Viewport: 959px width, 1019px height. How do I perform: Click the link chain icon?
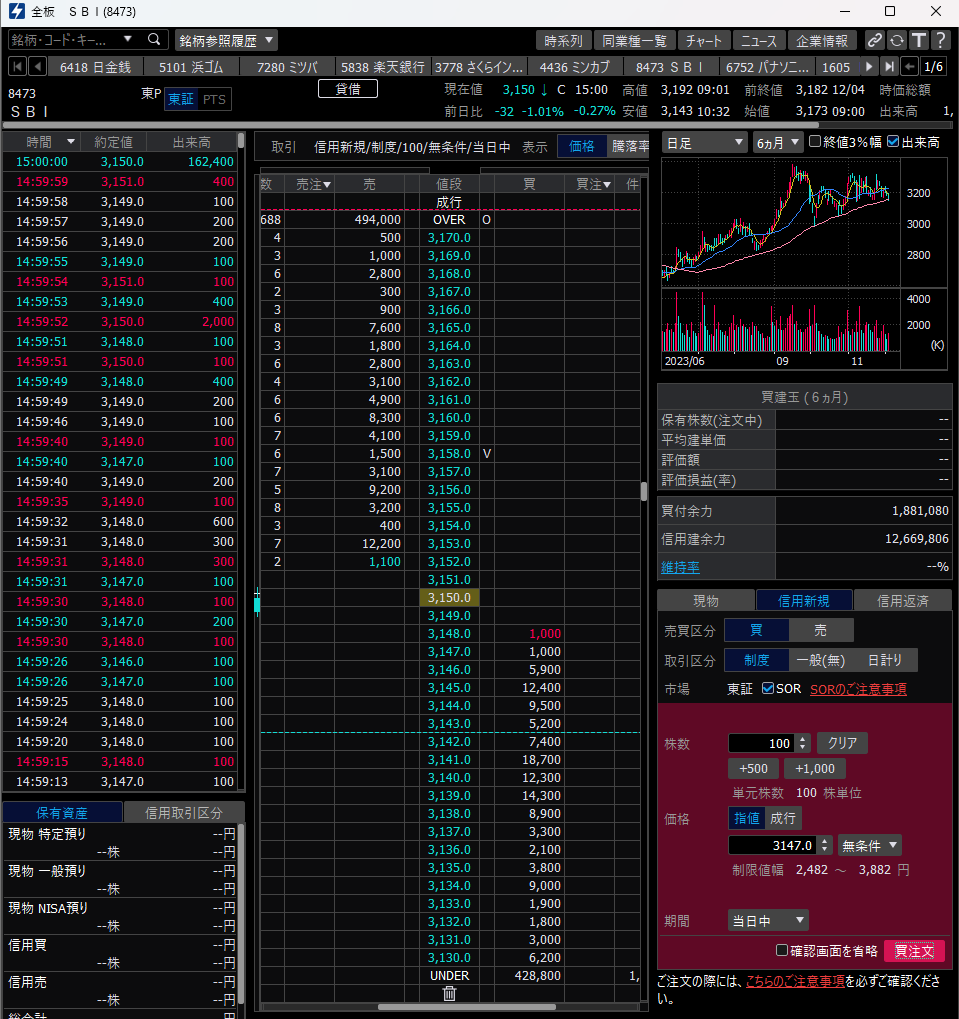tap(875, 40)
